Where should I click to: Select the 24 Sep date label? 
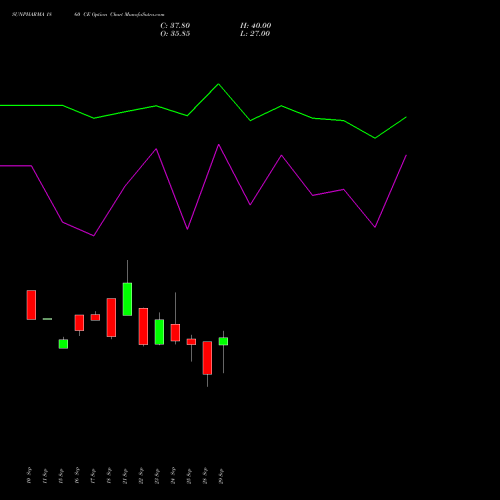[x=173, y=476]
